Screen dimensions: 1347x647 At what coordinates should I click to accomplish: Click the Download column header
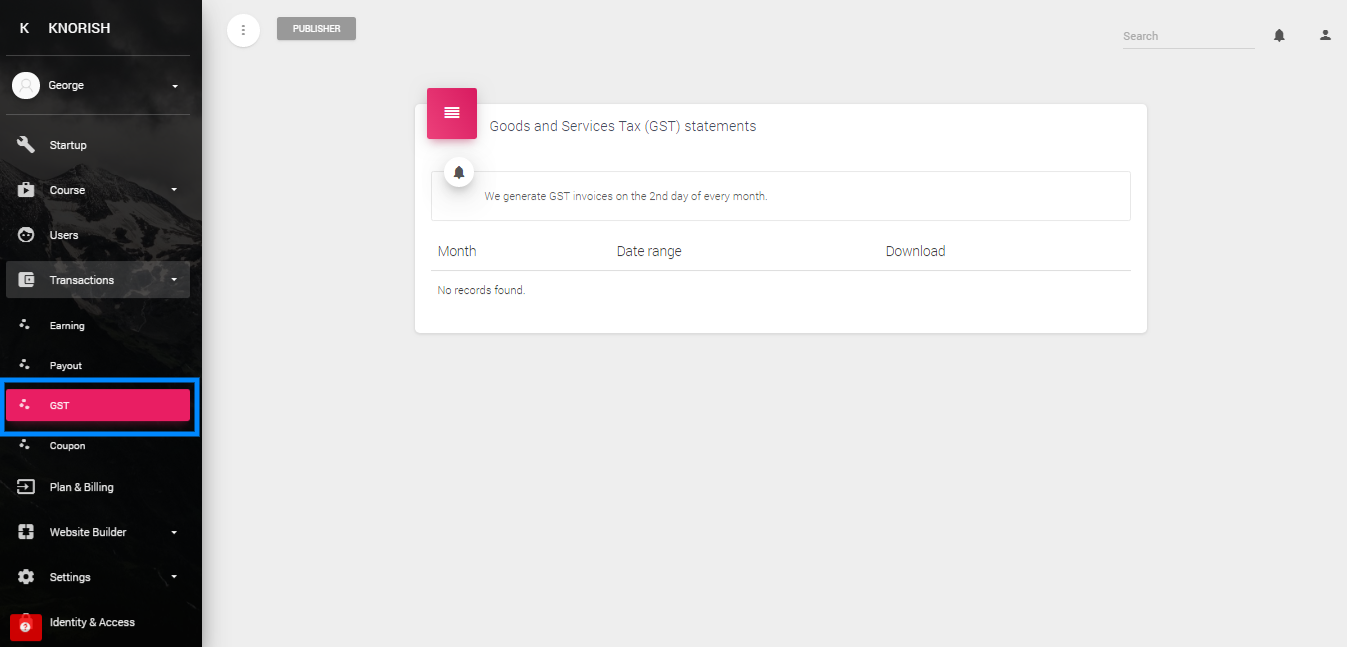pos(915,251)
